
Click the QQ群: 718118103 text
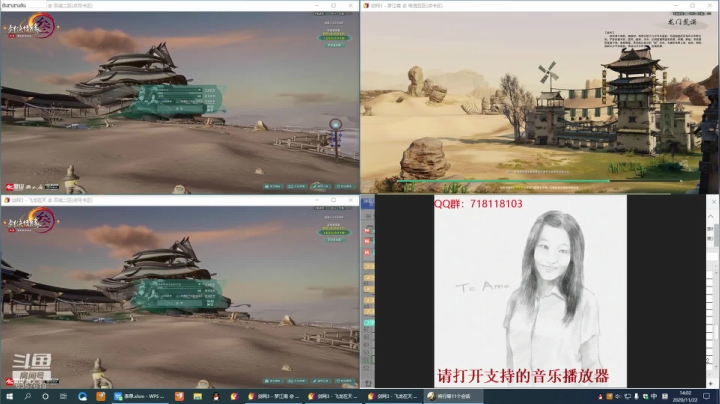click(478, 203)
